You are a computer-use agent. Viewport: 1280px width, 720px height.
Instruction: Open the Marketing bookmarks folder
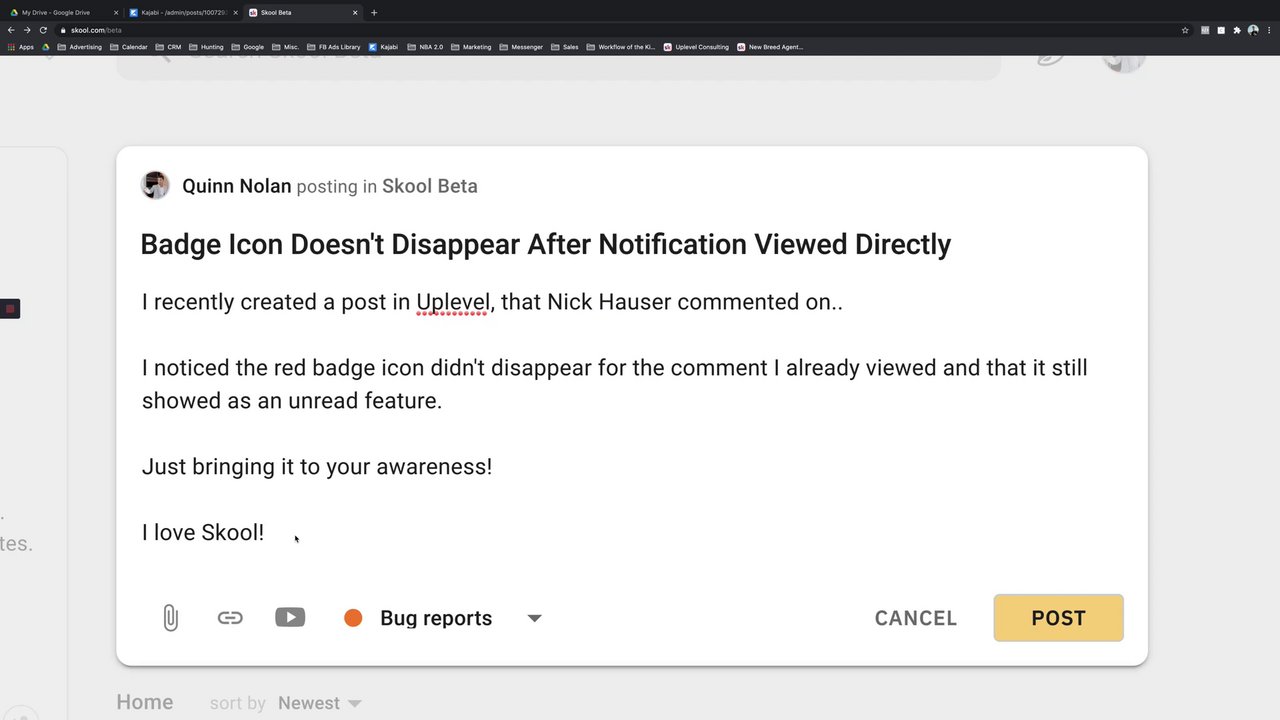pyautogui.click(x=471, y=47)
